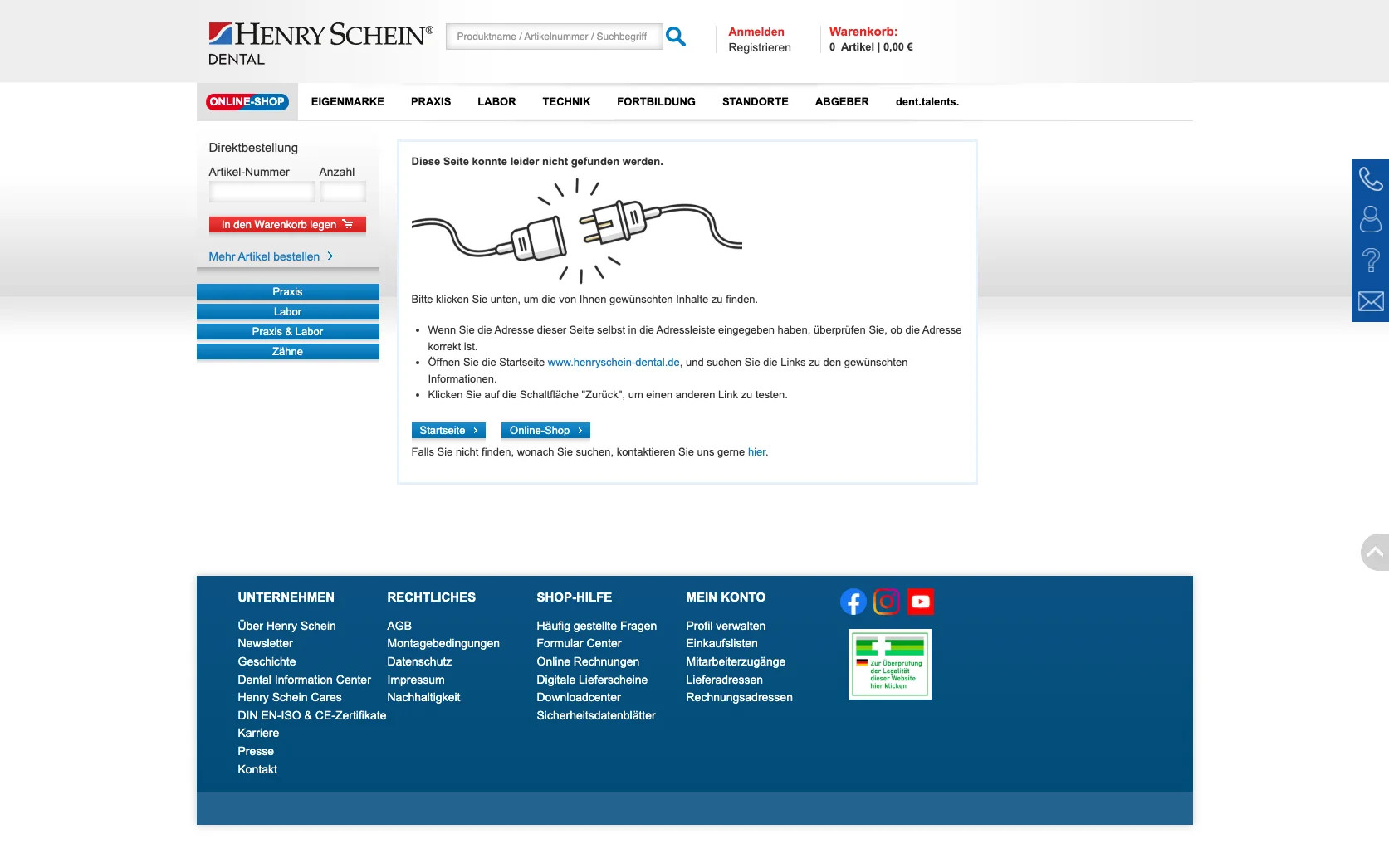
Task: Open Über Henry Schein footer link
Action: [286, 626]
